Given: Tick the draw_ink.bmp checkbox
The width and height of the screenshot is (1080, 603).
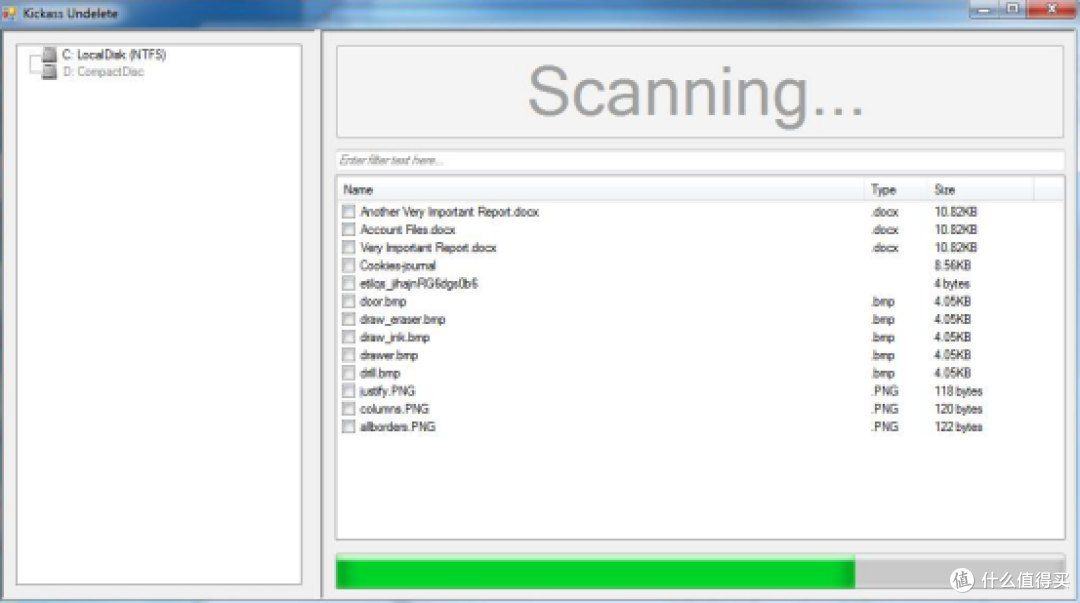Looking at the screenshot, I should (x=349, y=337).
